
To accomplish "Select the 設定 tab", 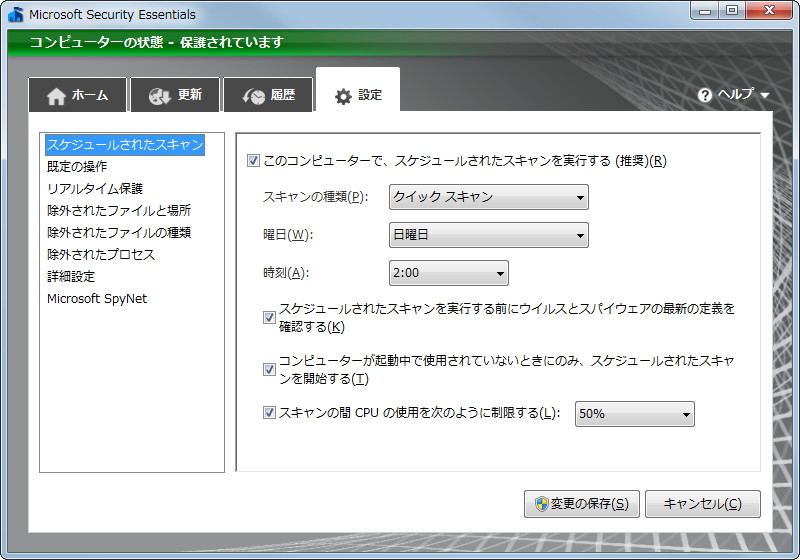I will [358, 90].
